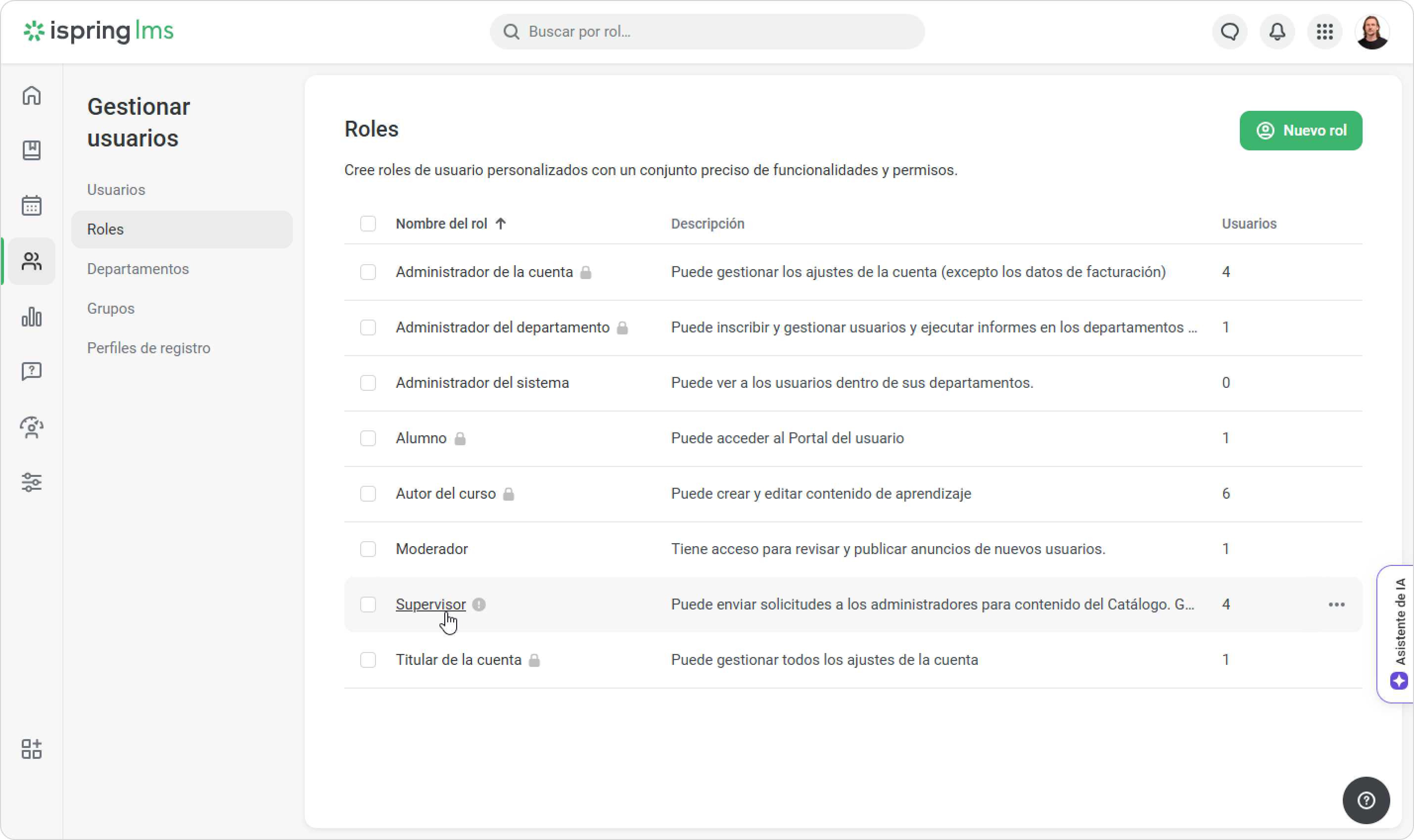Click the Supervisor info warning icon

[x=479, y=605]
